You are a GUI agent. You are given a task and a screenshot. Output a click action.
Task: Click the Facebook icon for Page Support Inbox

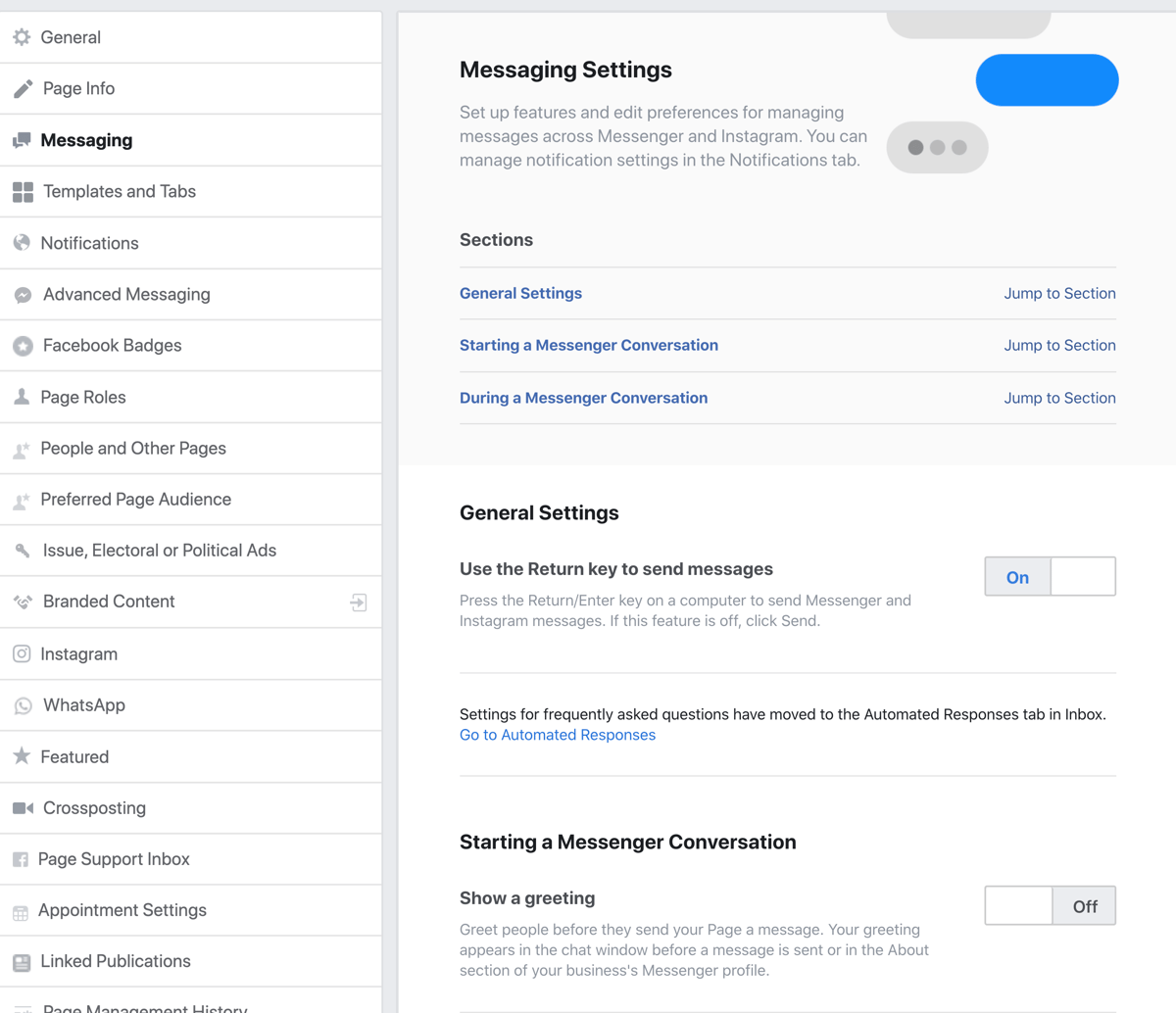tap(21, 859)
